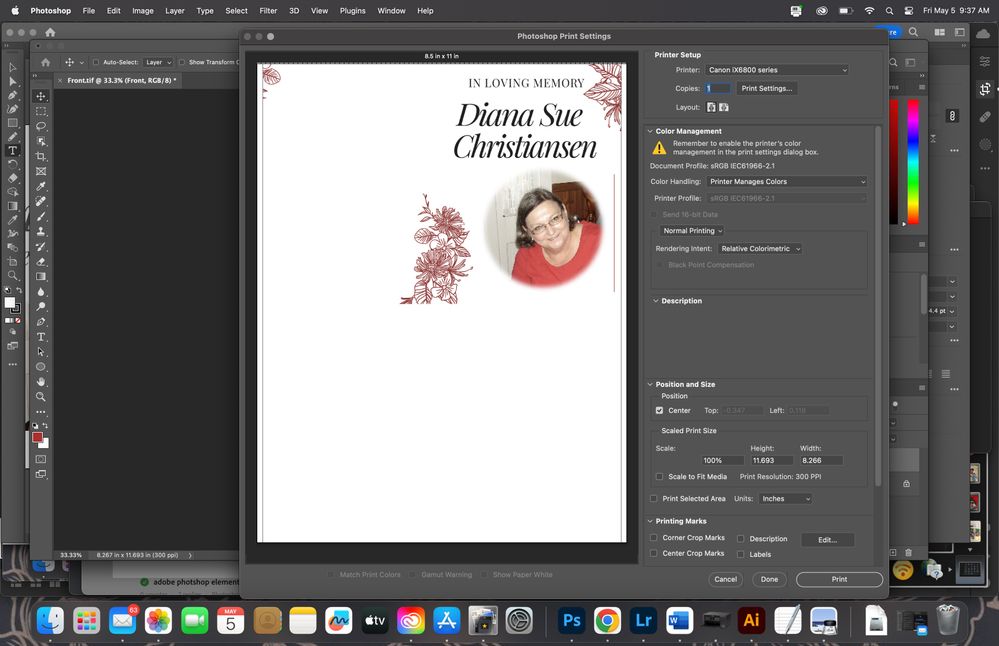Open the Printer dropdown Canon iX6800

777,70
